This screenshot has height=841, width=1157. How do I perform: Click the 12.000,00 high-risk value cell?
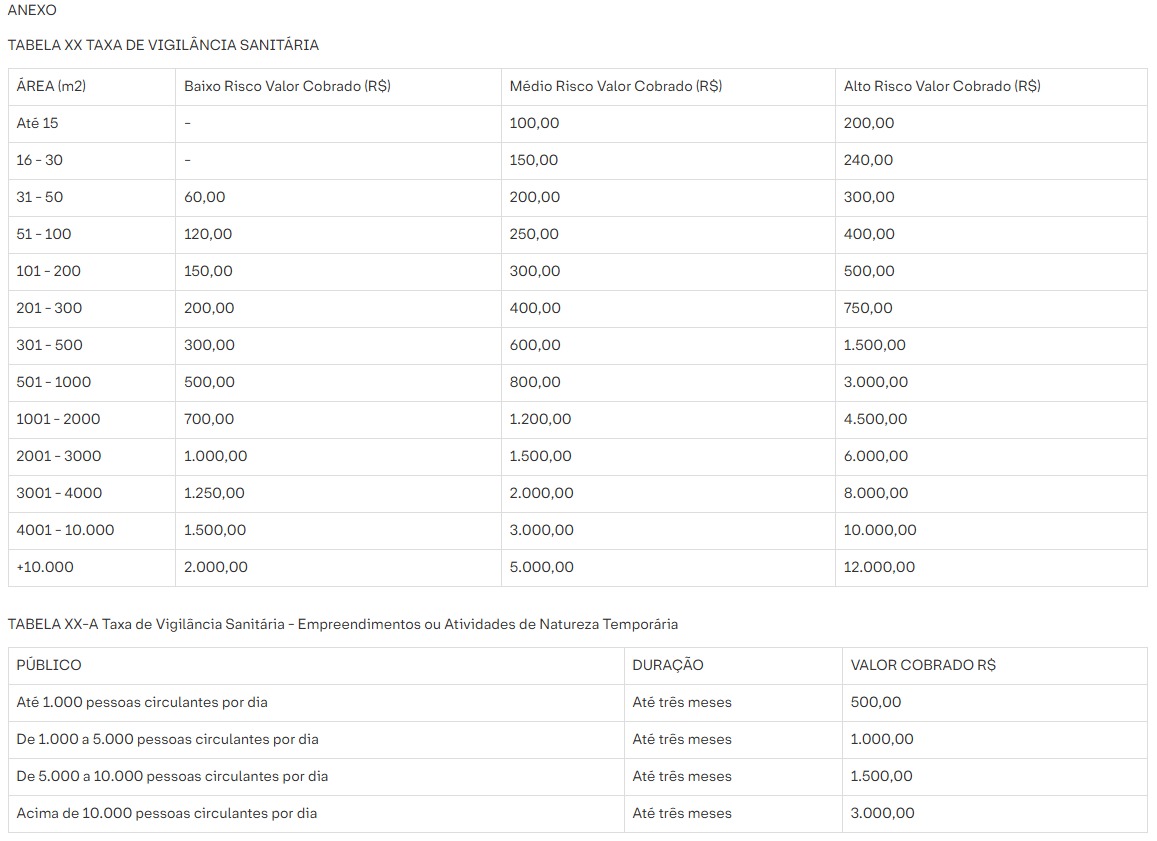[x=879, y=567]
